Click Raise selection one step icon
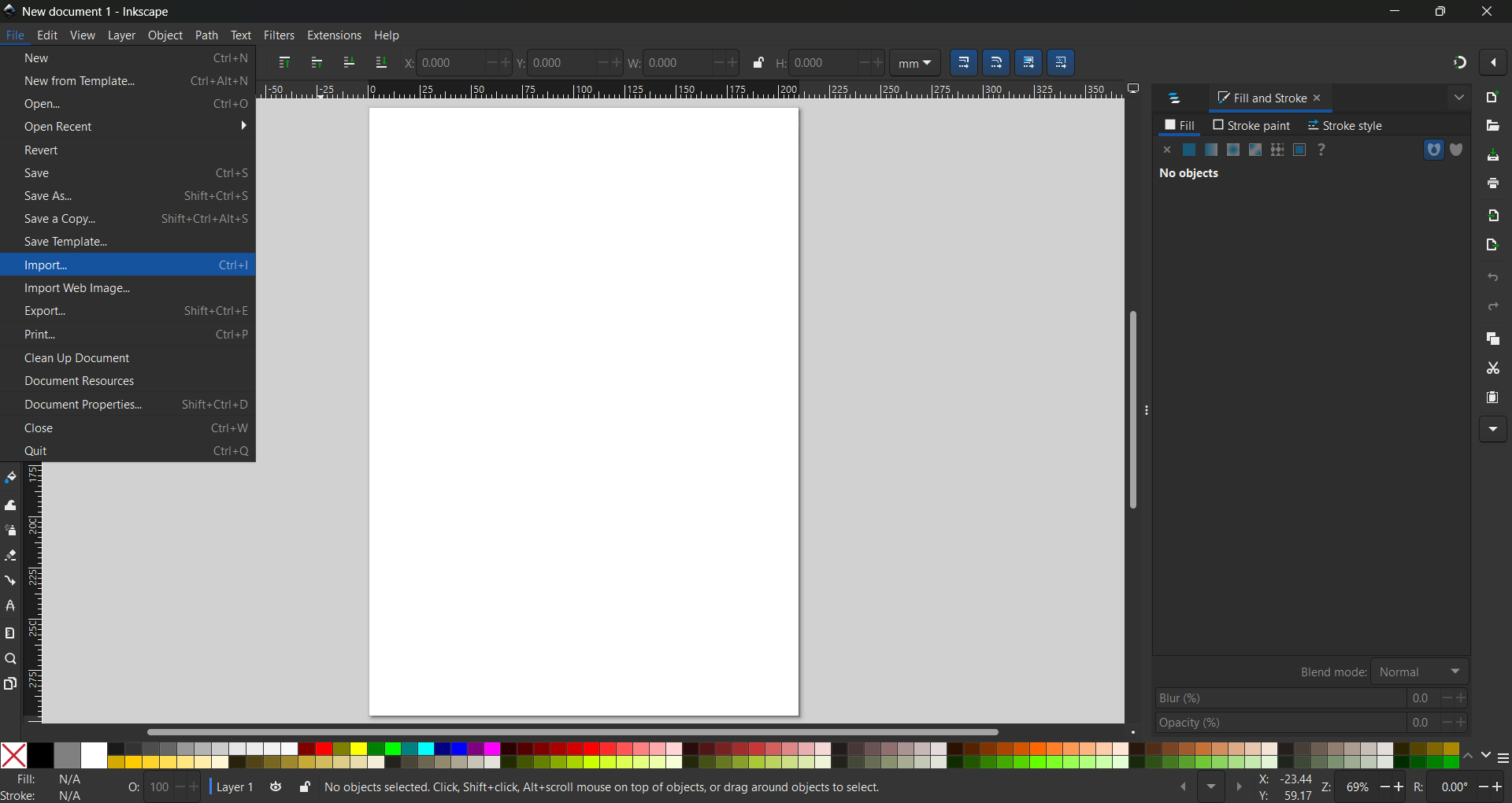1512x803 pixels. coord(317,63)
